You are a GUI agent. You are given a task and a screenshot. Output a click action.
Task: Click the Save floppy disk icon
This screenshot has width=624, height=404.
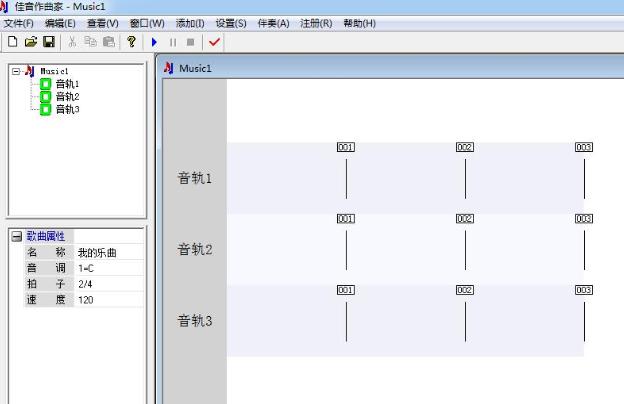click(x=48, y=42)
